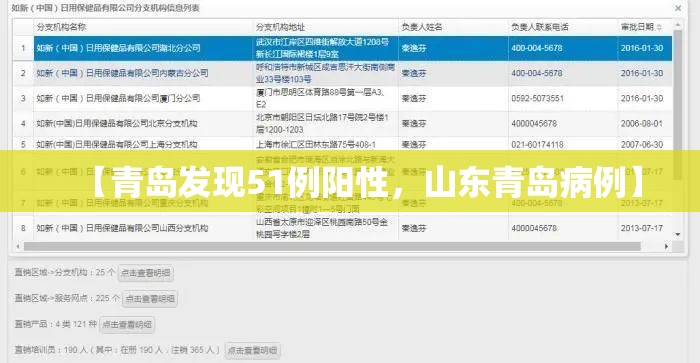Screen dimensions: 700x363
Task: View details for 直销培训员 190人
Action: [253, 350]
